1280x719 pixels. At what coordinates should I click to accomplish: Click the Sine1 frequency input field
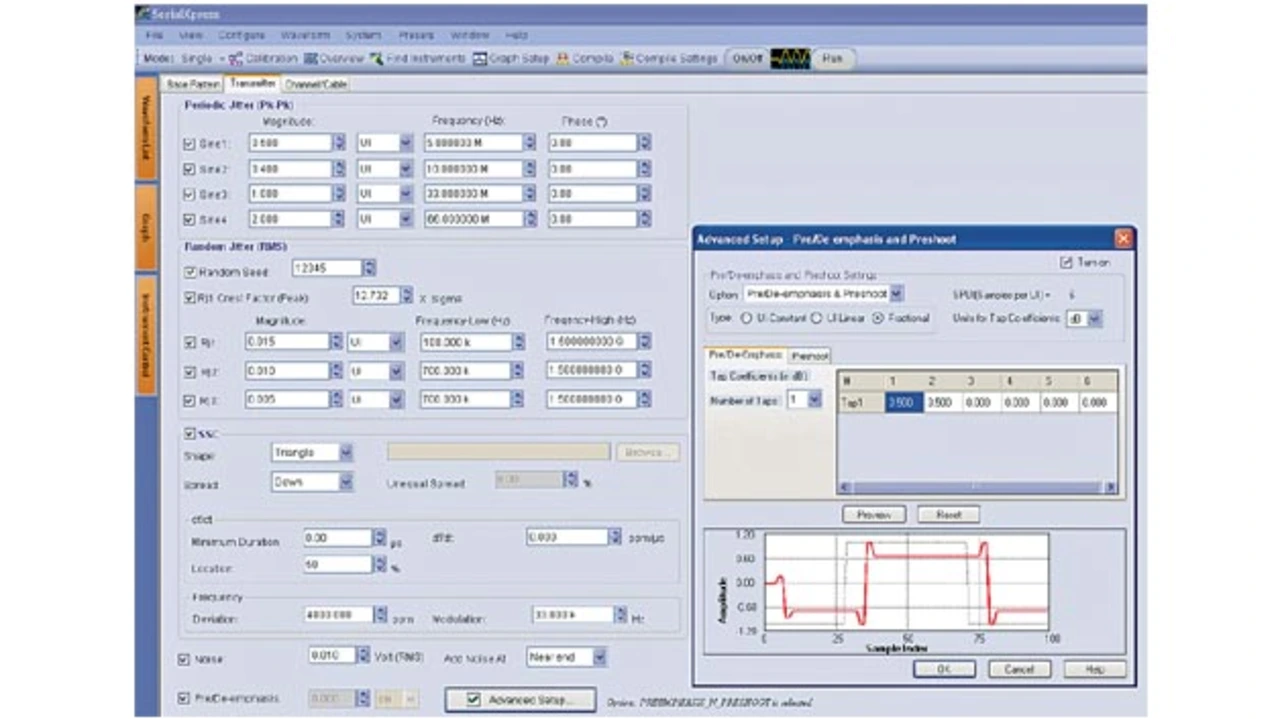click(x=472, y=143)
